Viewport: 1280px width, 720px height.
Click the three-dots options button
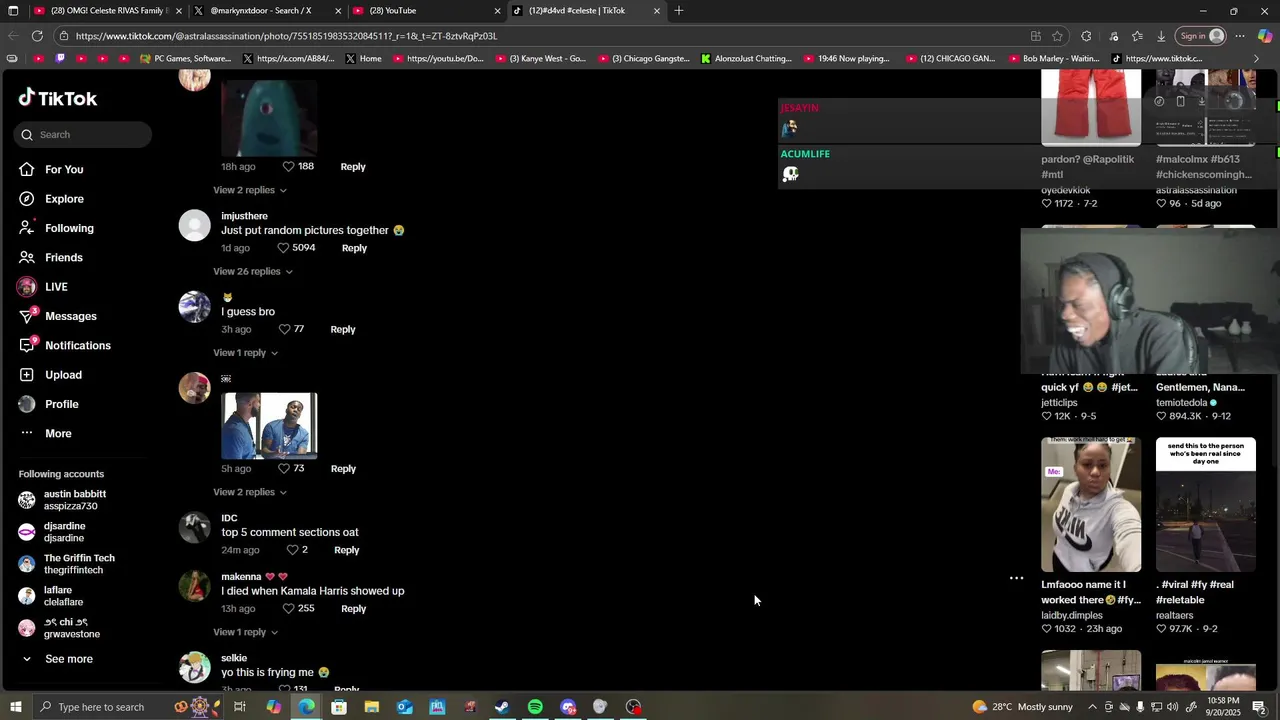coord(1016,578)
